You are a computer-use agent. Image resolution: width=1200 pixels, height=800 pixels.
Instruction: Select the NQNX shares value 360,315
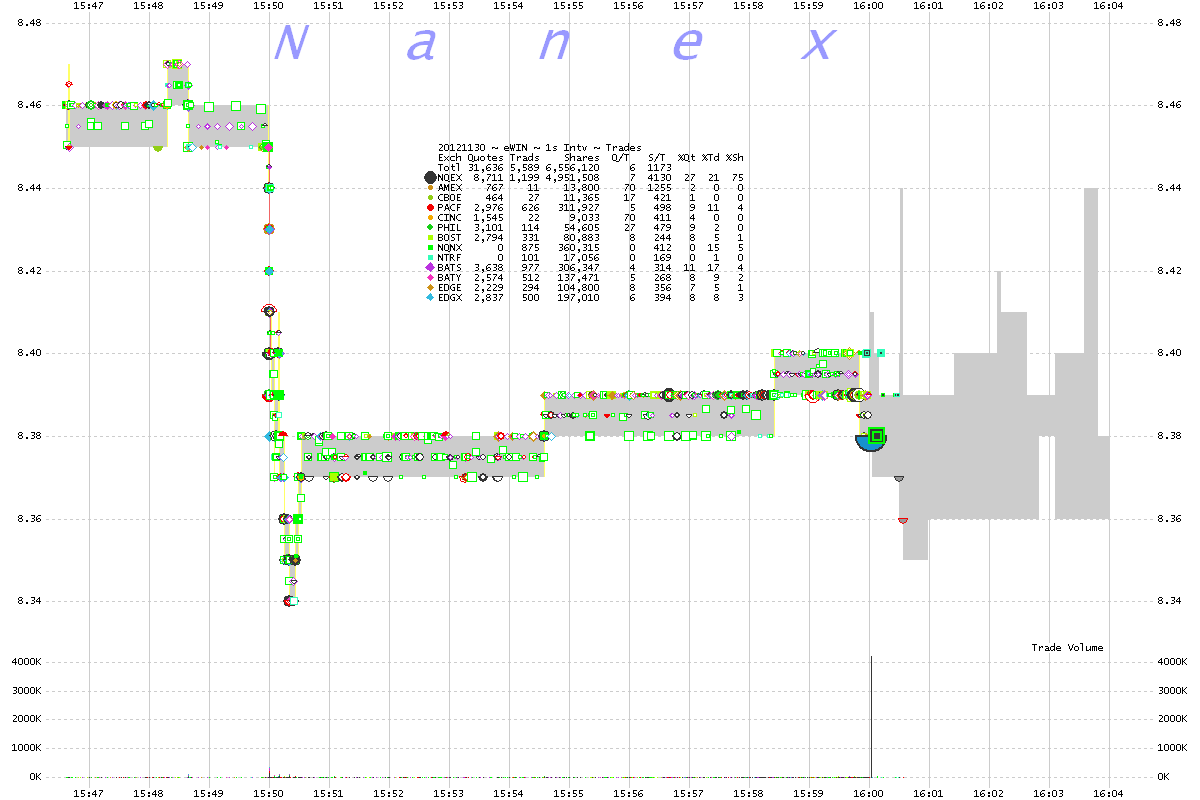tap(579, 248)
